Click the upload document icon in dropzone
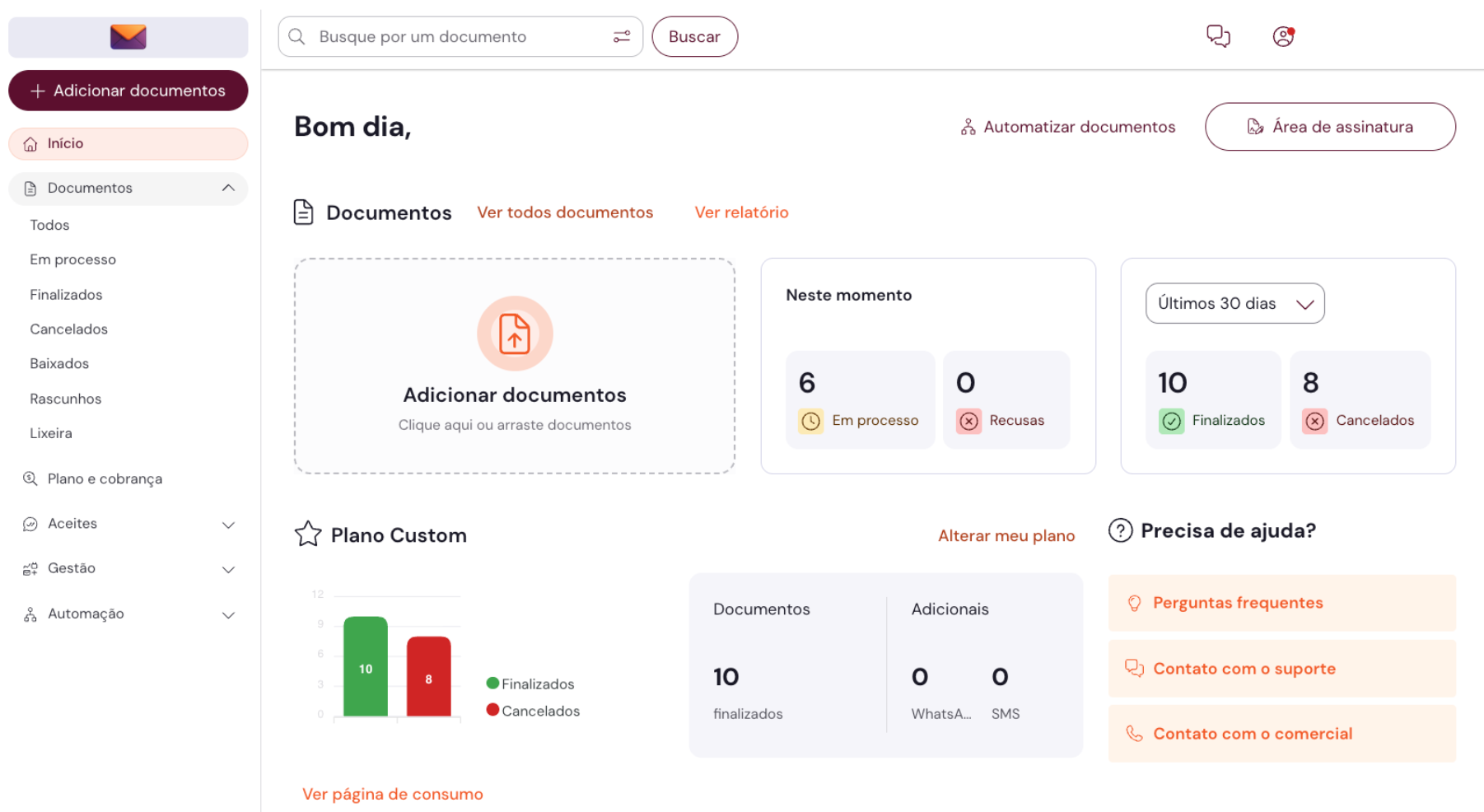This screenshot has height=812, width=1484. [515, 334]
